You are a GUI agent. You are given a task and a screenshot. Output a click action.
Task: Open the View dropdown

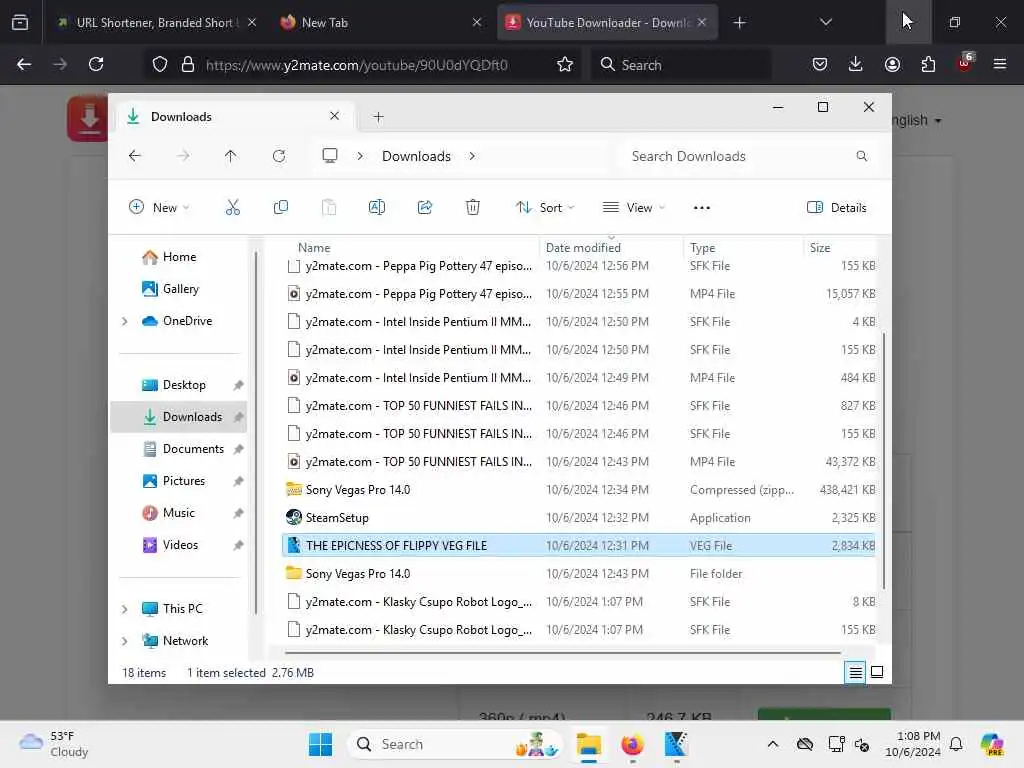coord(633,208)
